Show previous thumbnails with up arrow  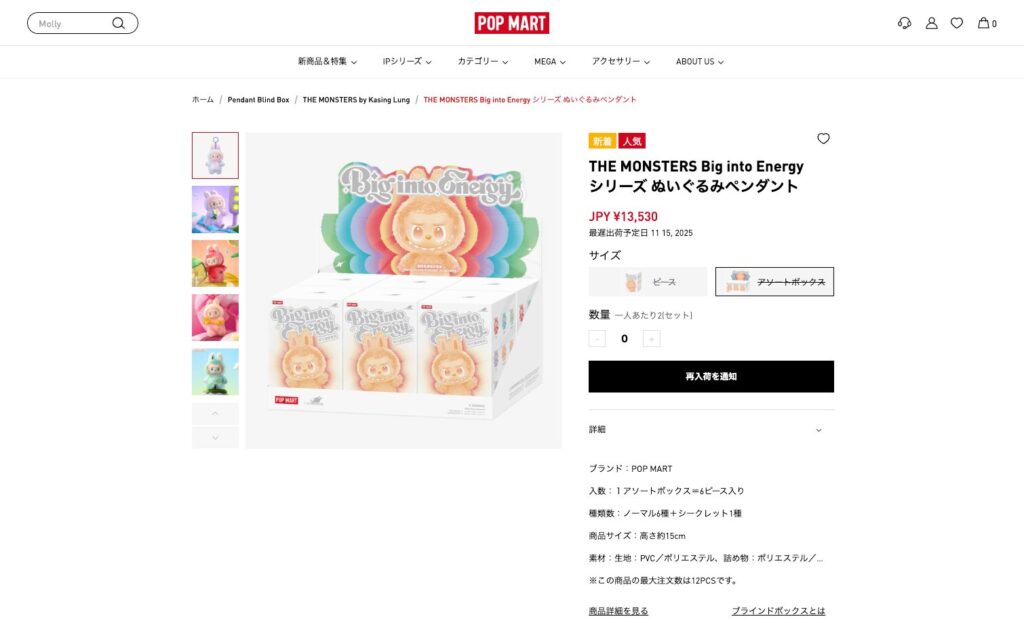tap(216, 413)
